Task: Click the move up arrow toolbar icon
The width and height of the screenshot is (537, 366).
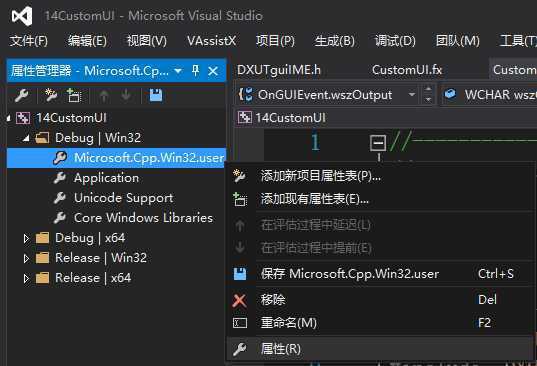Action: click(x=104, y=96)
